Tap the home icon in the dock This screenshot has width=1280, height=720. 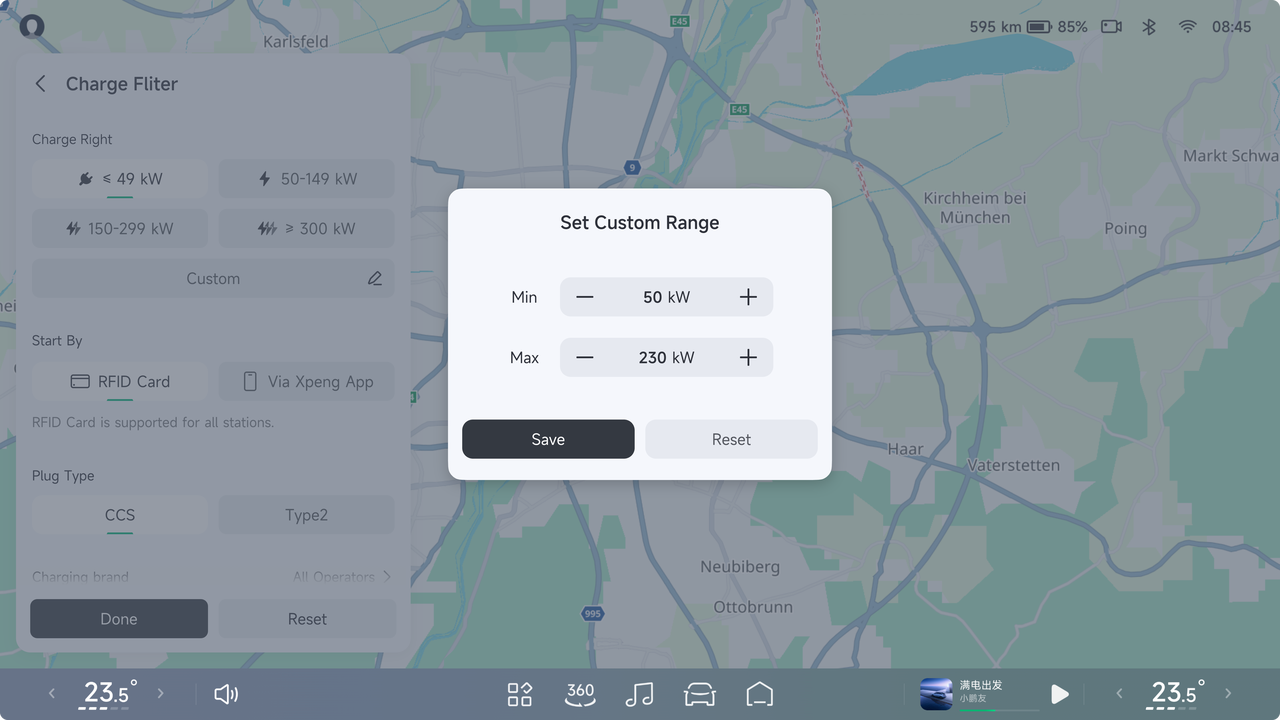coord(759,693)
